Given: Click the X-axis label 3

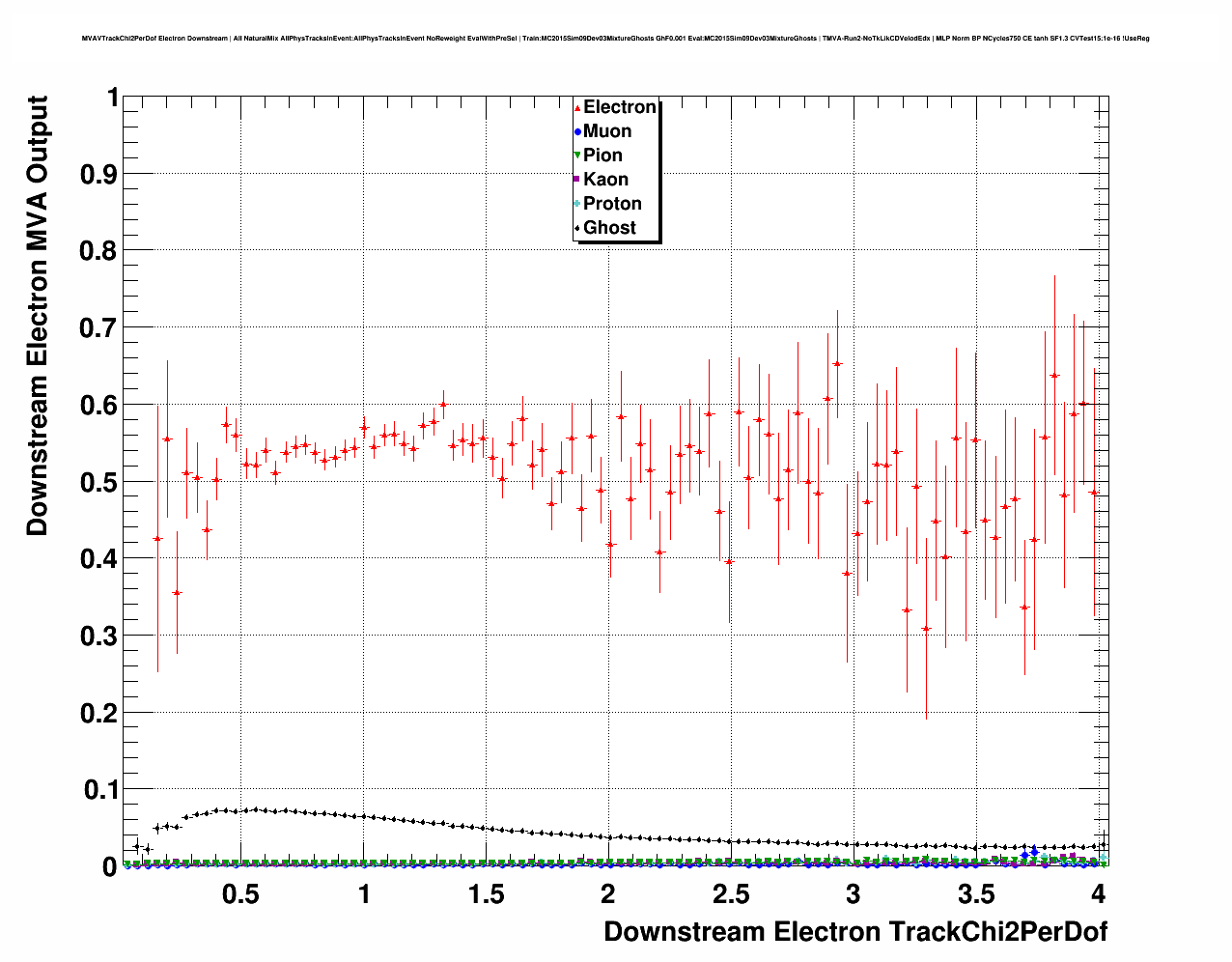Looking at the screenshot, I should 853,894.
